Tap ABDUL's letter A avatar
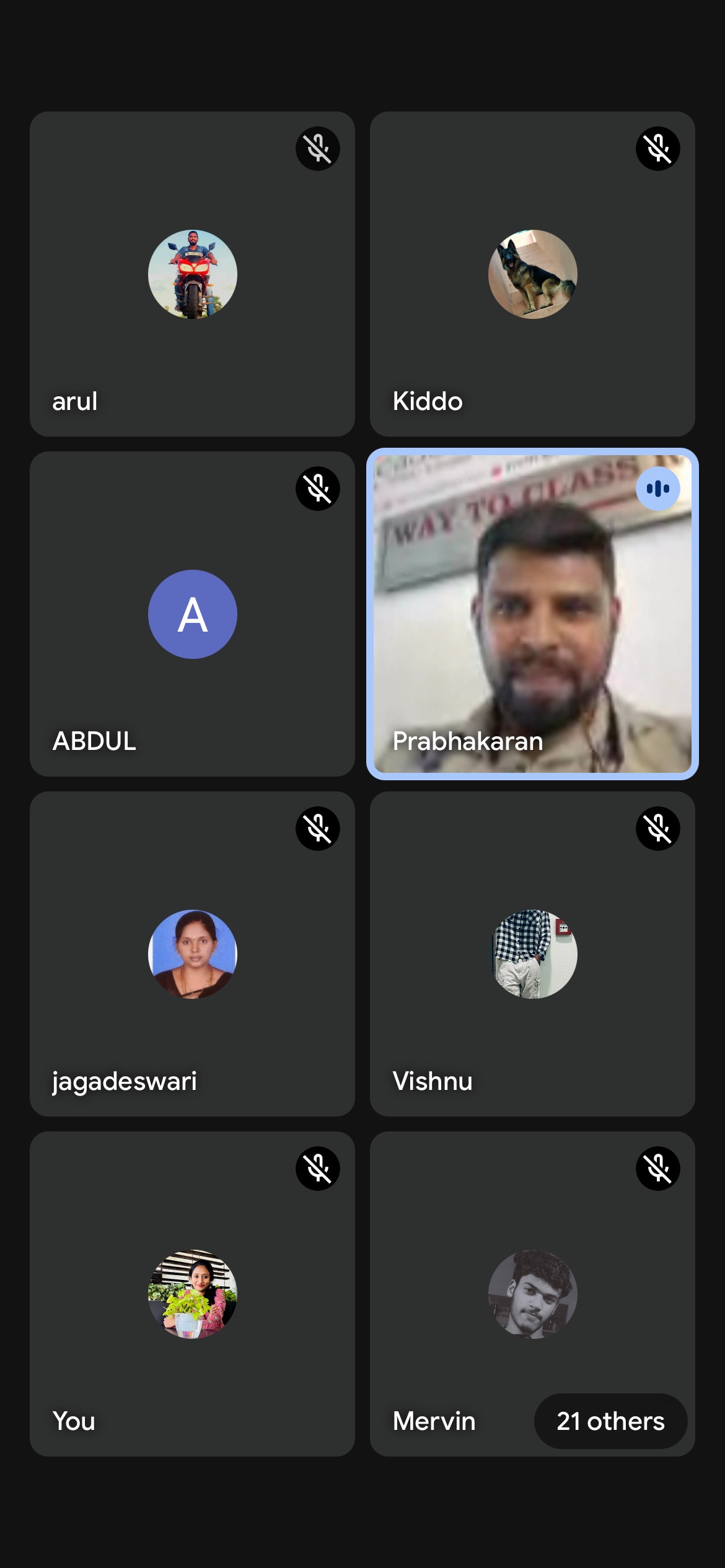The height and width of the screenshot is (1568, 725). [192, 614]
